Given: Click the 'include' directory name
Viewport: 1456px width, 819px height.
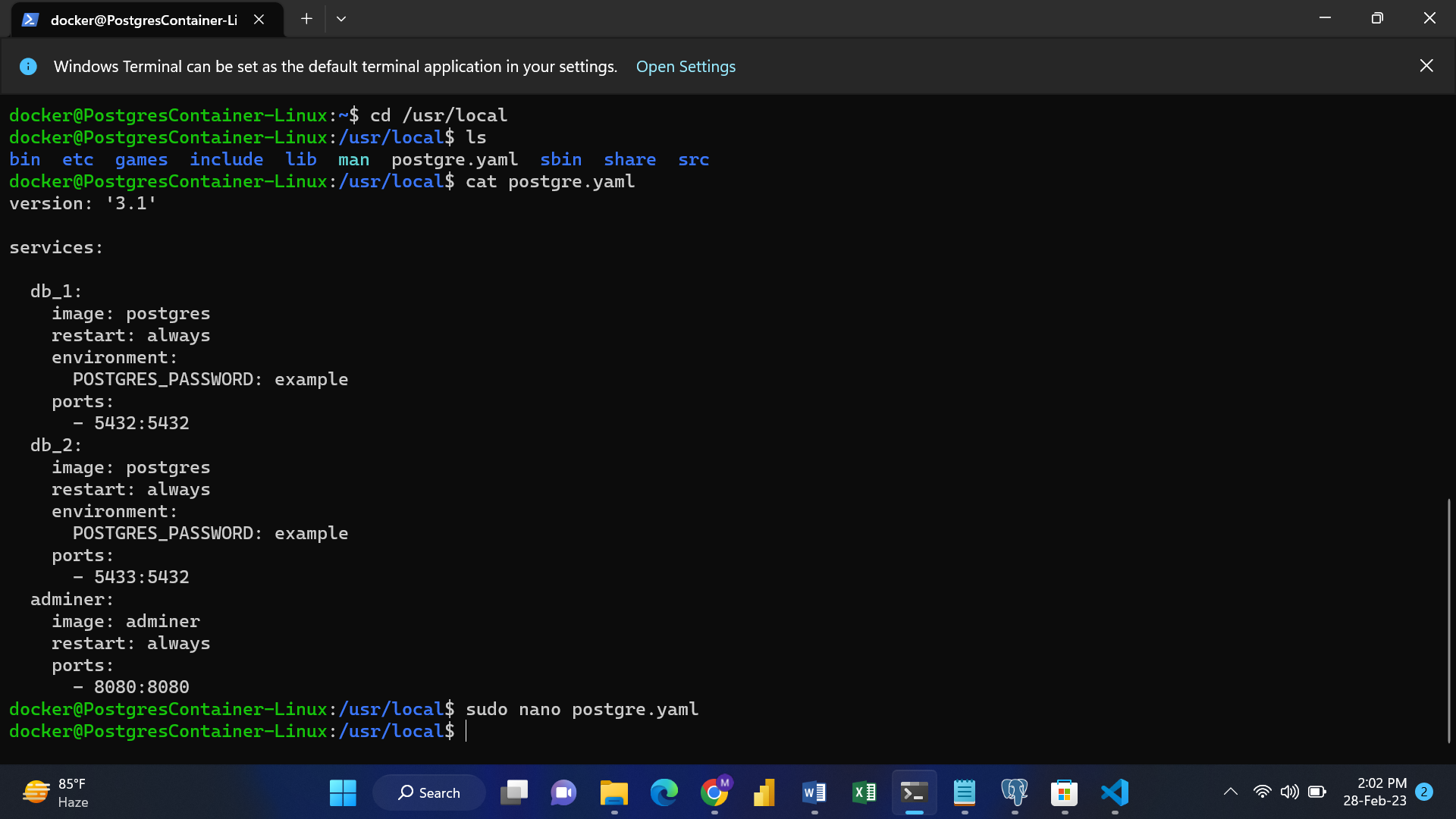Looking at the screenshot, I should point(227,159).
